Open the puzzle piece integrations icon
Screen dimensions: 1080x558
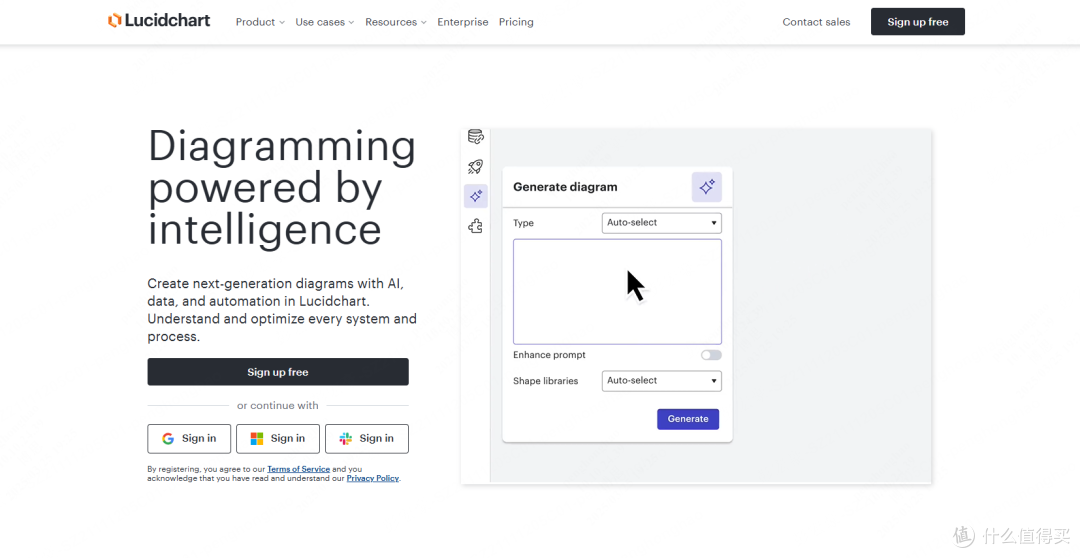click(x=475, y=226)
